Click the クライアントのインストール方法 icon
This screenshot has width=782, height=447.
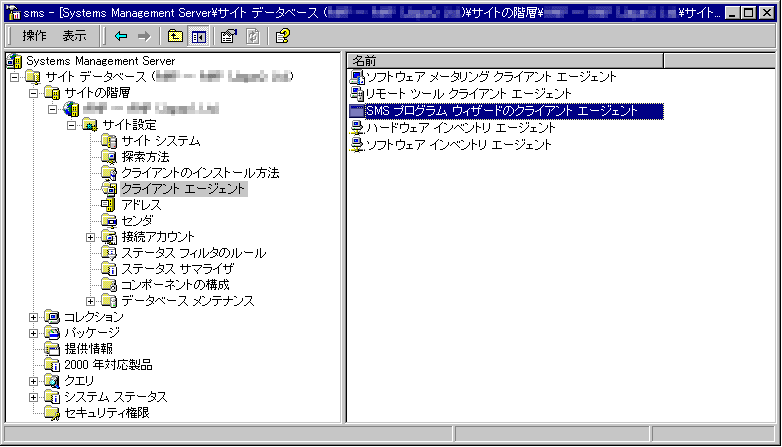point(109,173)
